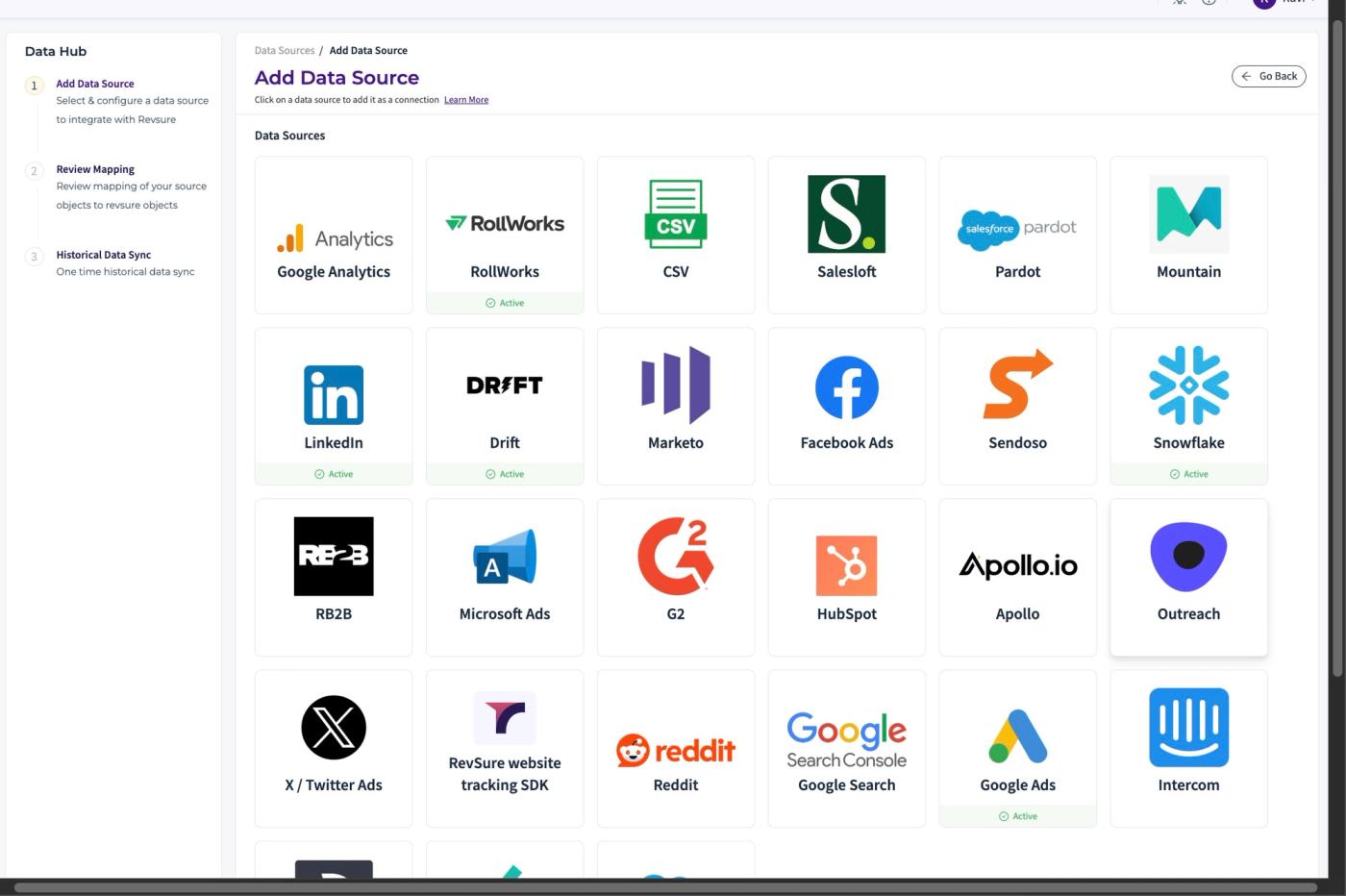
Task: Go to Data Sources breadcrumb
Action: [x=285, y=50]
